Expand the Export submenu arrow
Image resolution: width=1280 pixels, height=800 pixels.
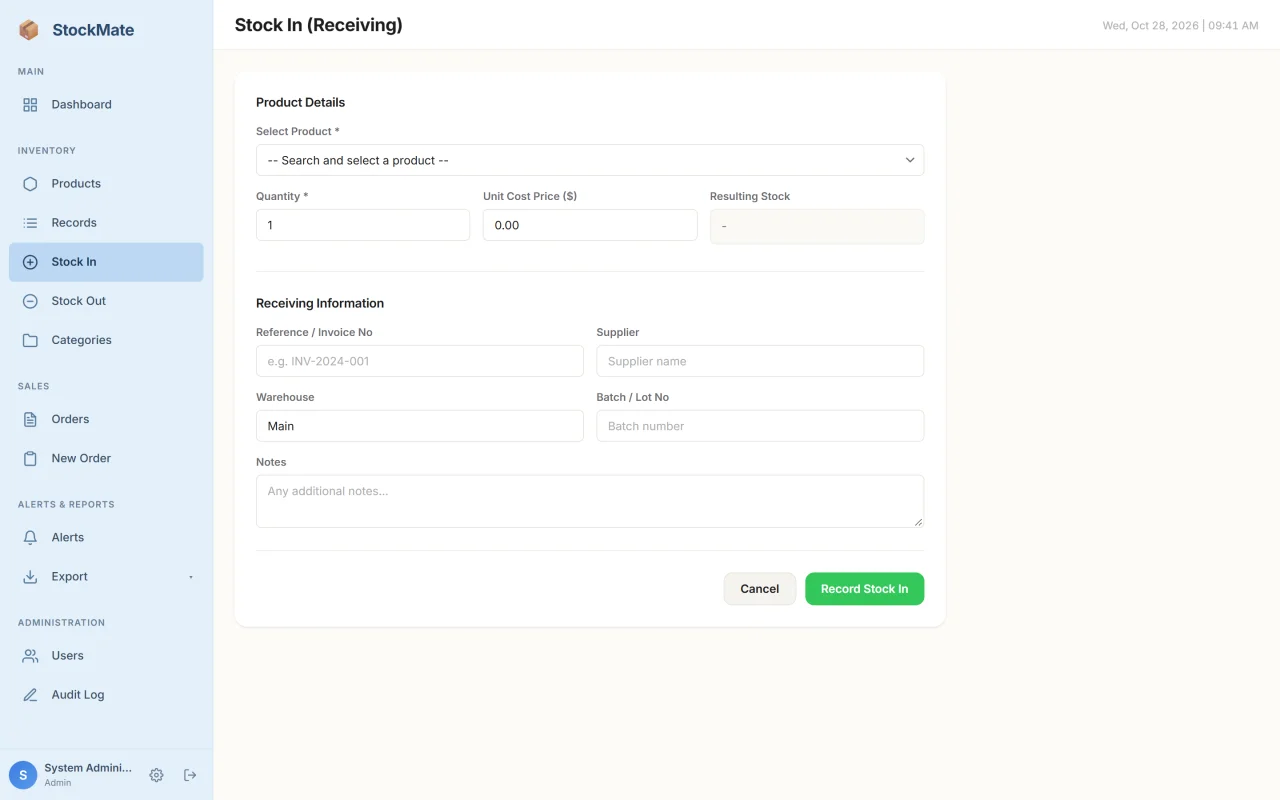pyautogui.click(x=191, y=577)
